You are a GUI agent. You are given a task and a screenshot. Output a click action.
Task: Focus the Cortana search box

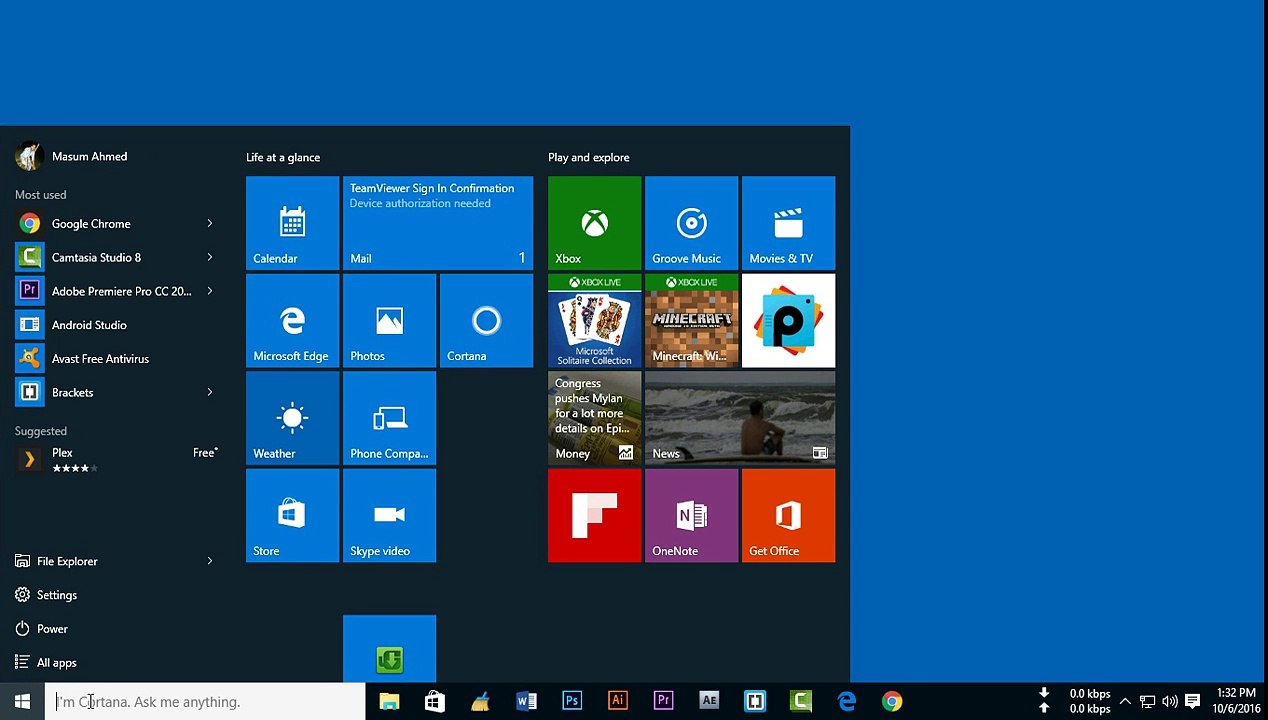(x=205, y=702)
